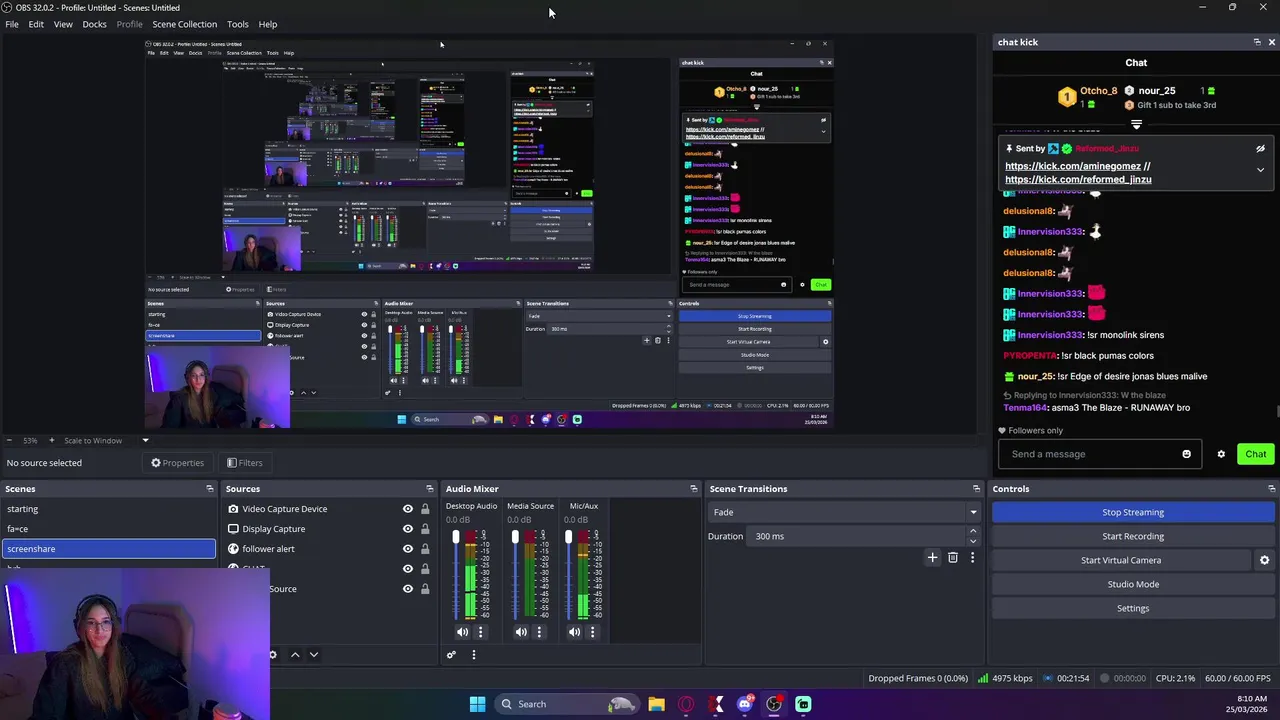Select the starting scene
1280x720 pixels.
(108, 509)
